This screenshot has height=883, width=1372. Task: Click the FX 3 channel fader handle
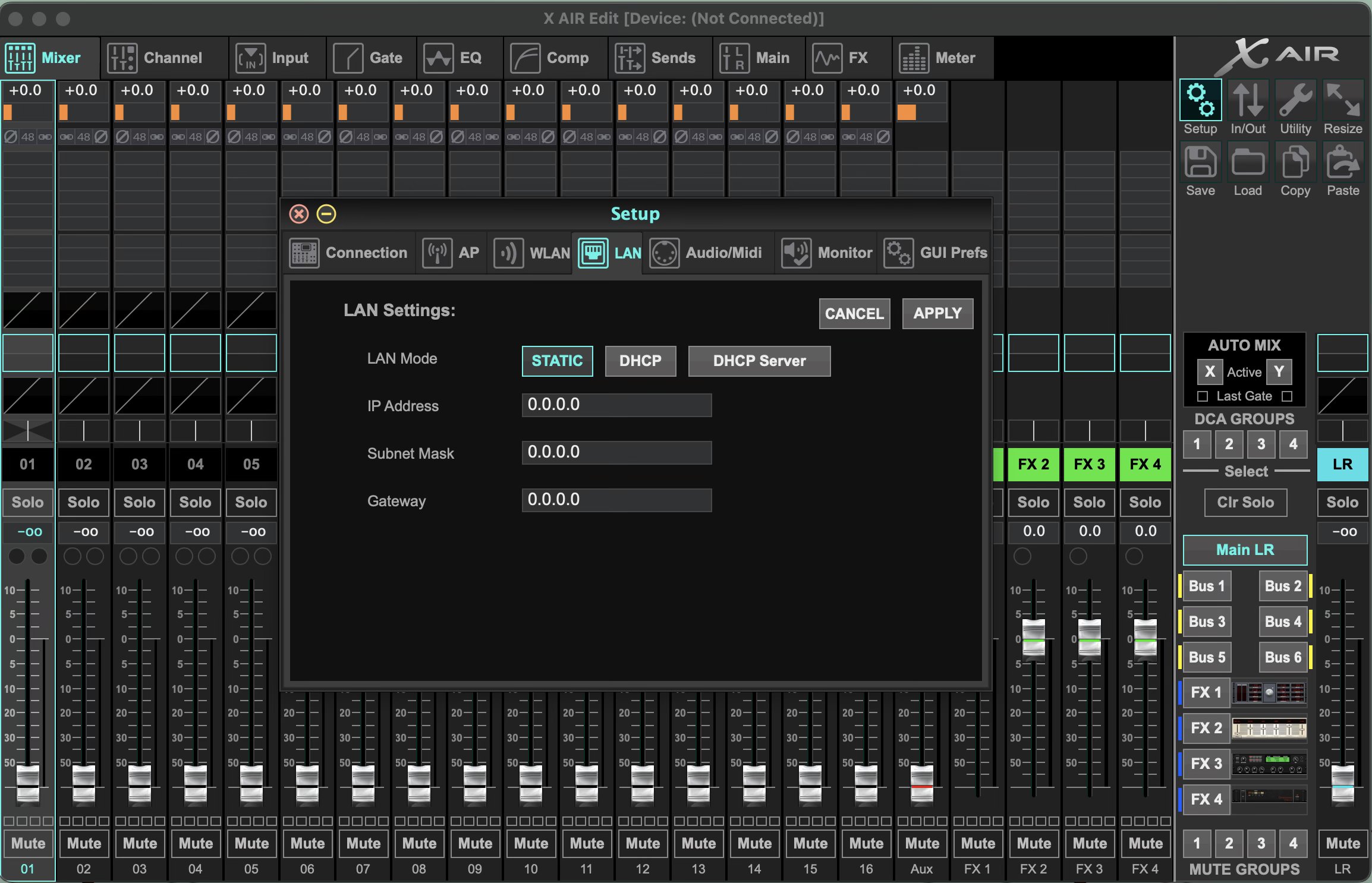[x=1089, y=639]
